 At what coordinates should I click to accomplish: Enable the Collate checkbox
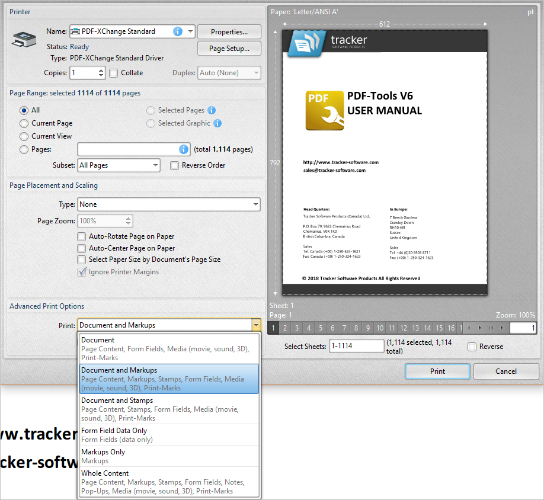click(113, 73)
